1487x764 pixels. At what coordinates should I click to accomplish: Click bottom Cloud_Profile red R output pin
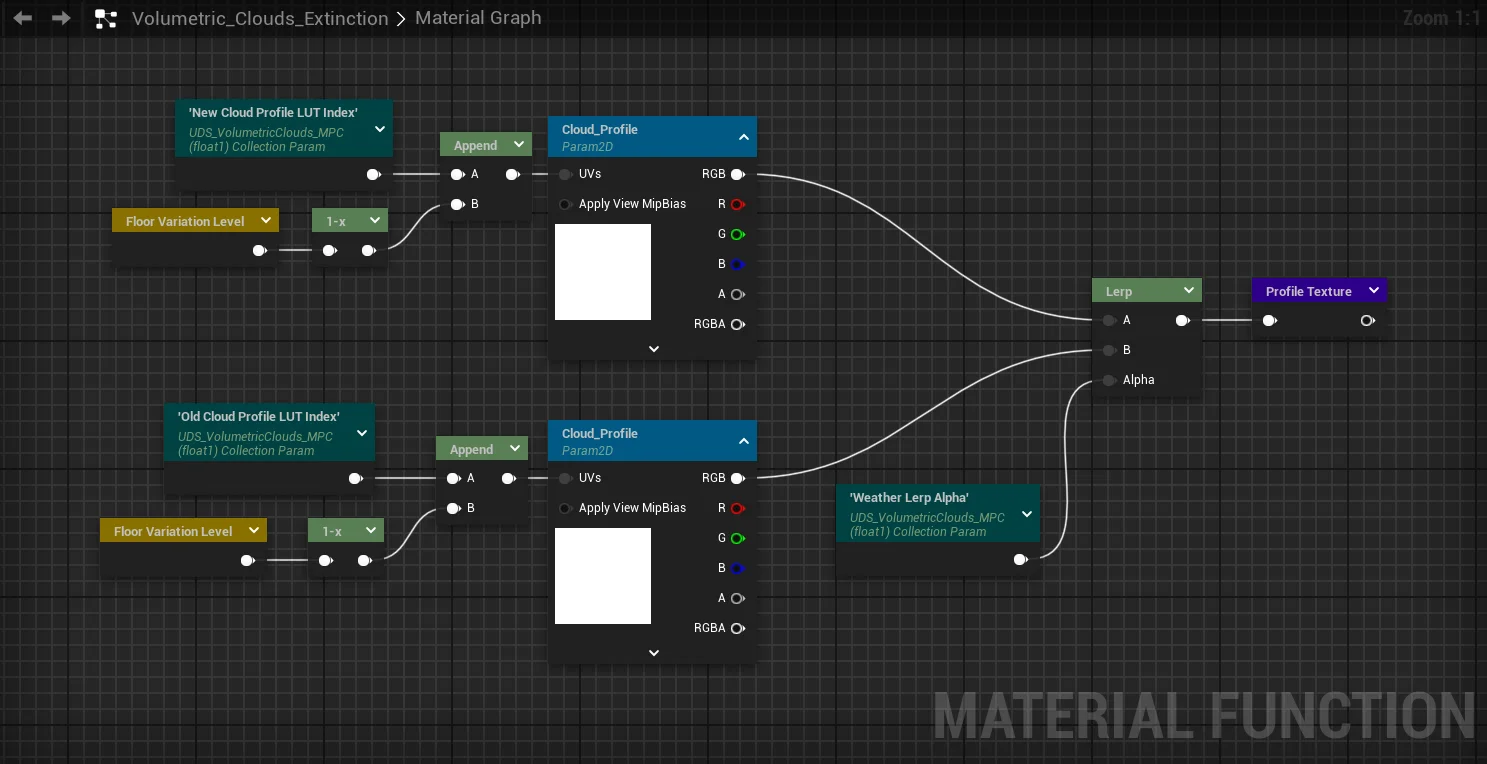(x=738, y=508)
